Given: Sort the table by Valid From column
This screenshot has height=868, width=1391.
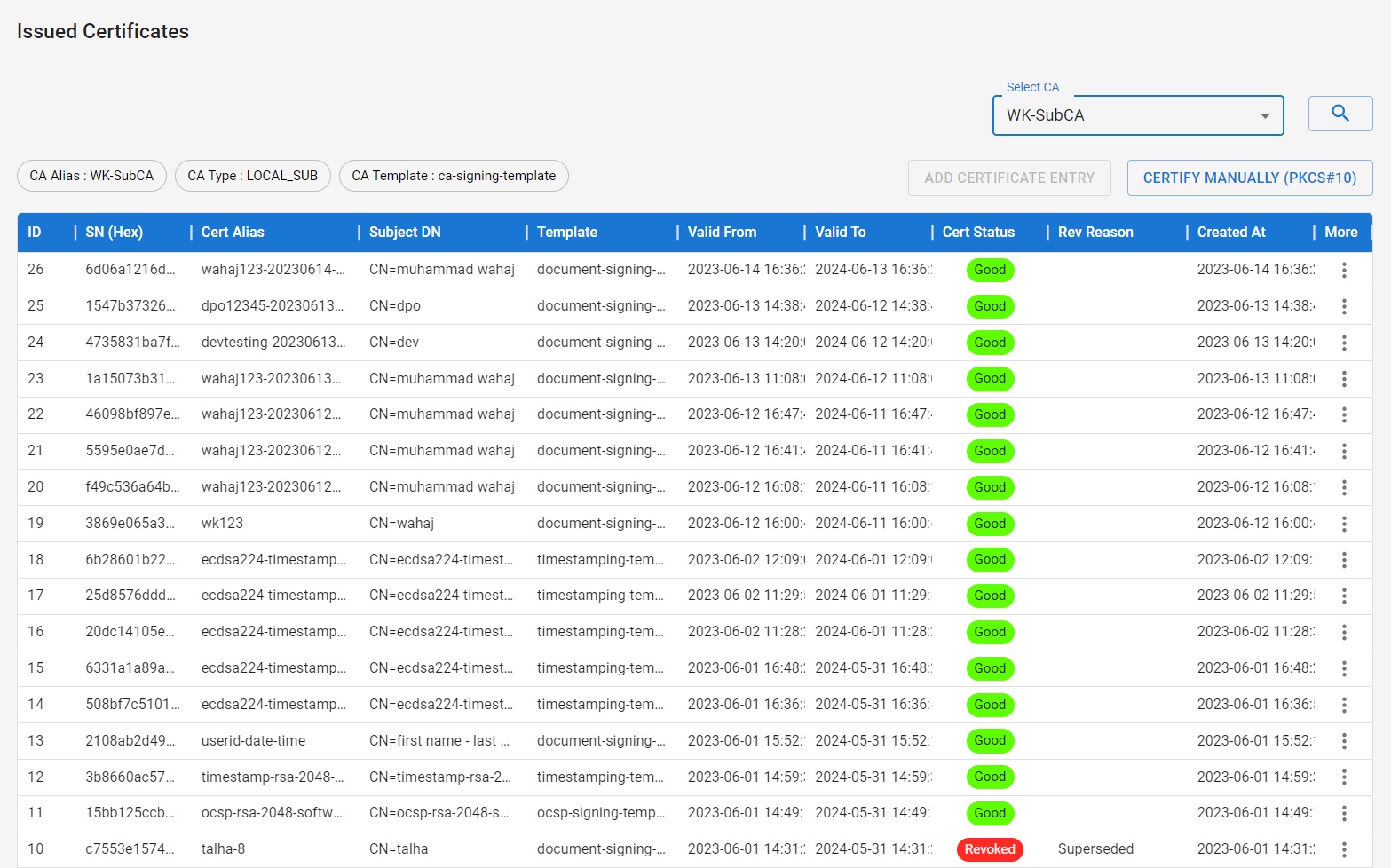Looking at the screenshot, I should click(721, 232).
